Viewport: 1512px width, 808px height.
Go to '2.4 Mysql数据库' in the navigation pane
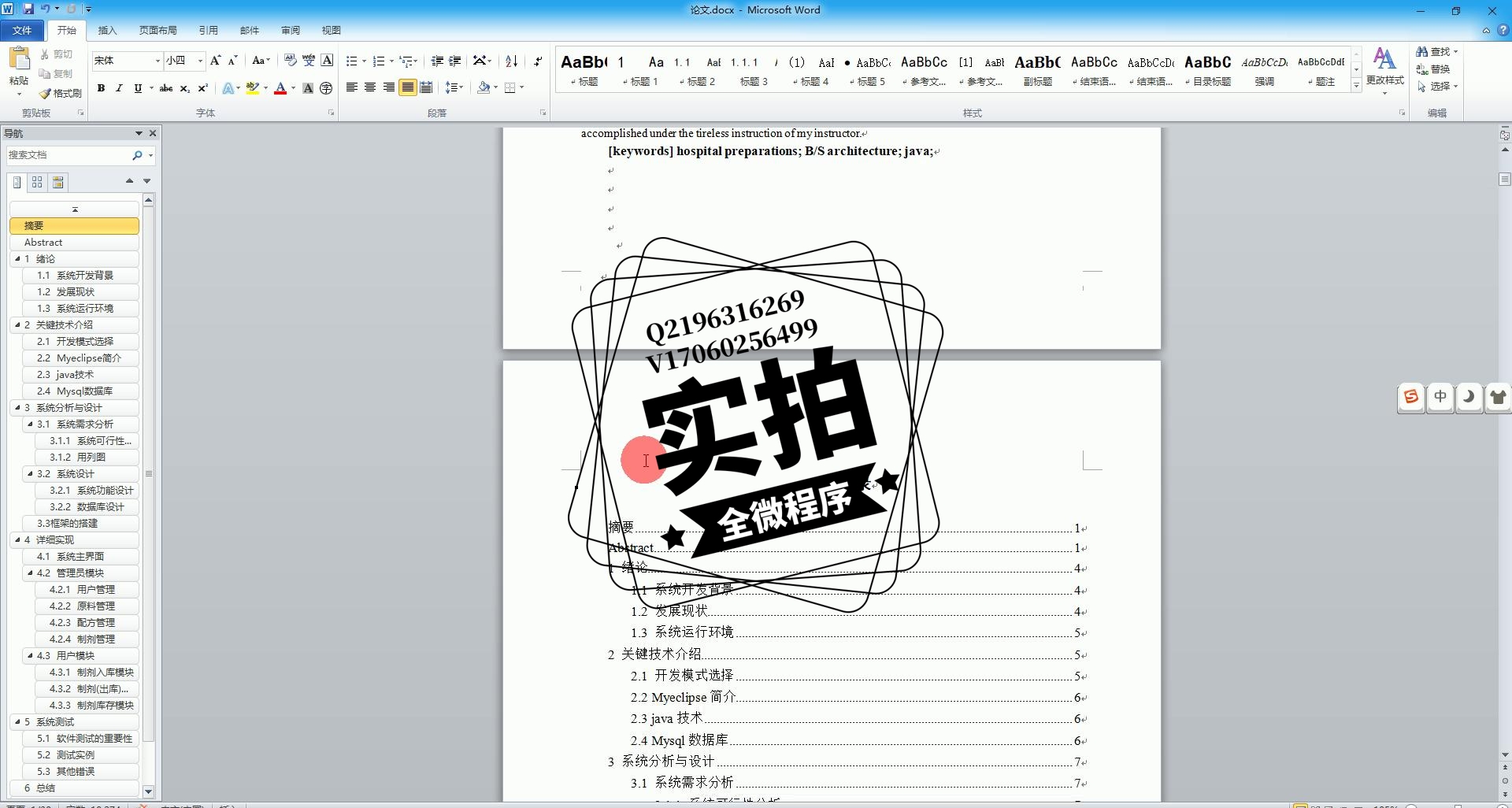click(81, 391)
